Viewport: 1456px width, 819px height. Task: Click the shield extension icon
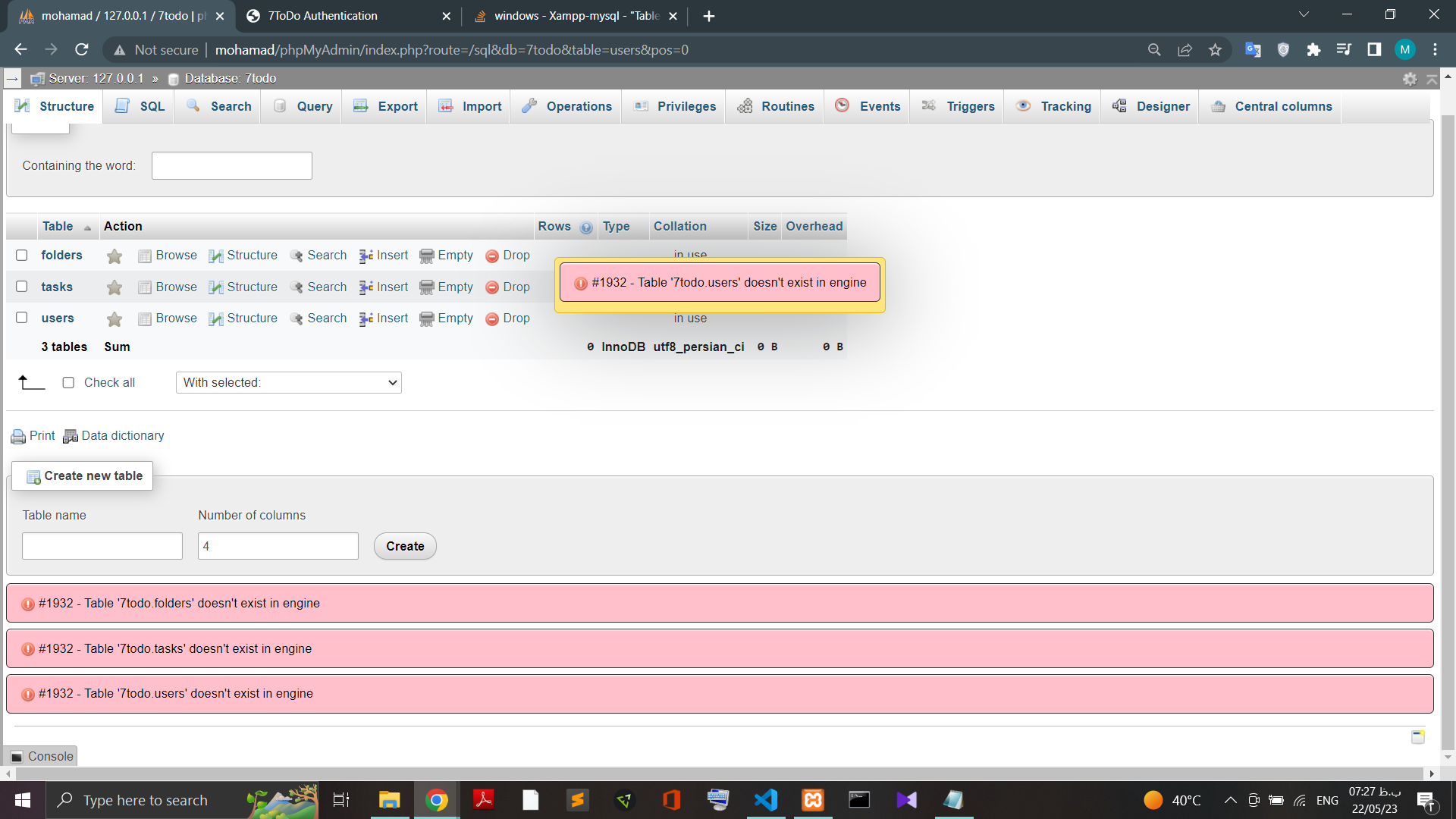(x=1283, y=50)
